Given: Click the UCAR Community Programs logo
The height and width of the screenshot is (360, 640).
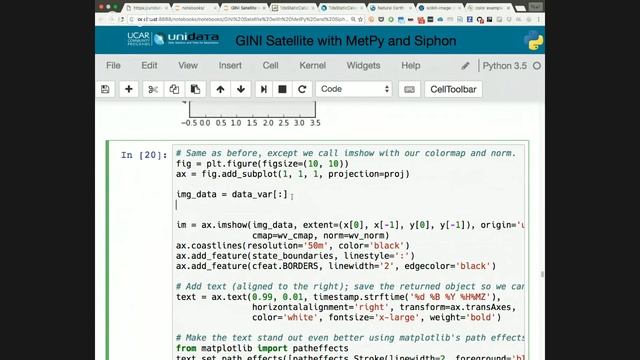Looking at the screenshot, I should (x=138, y=39).
